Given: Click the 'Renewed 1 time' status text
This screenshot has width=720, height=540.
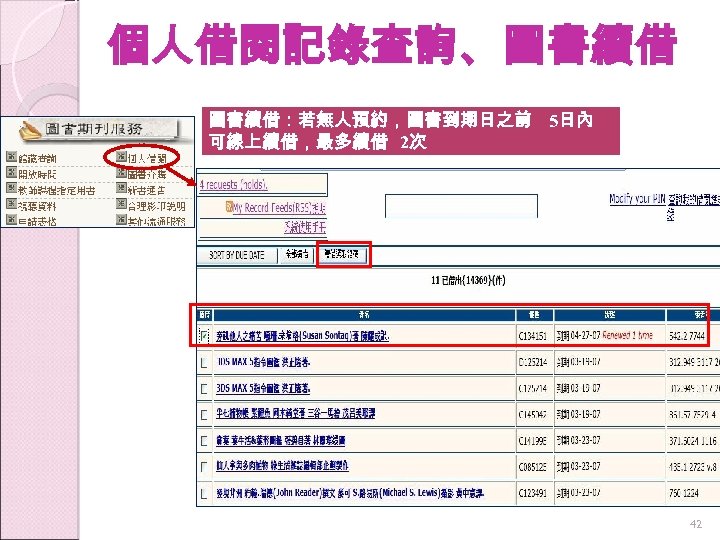Looking at the screenshot, I should pyautogui.click(x=627, y=335).
